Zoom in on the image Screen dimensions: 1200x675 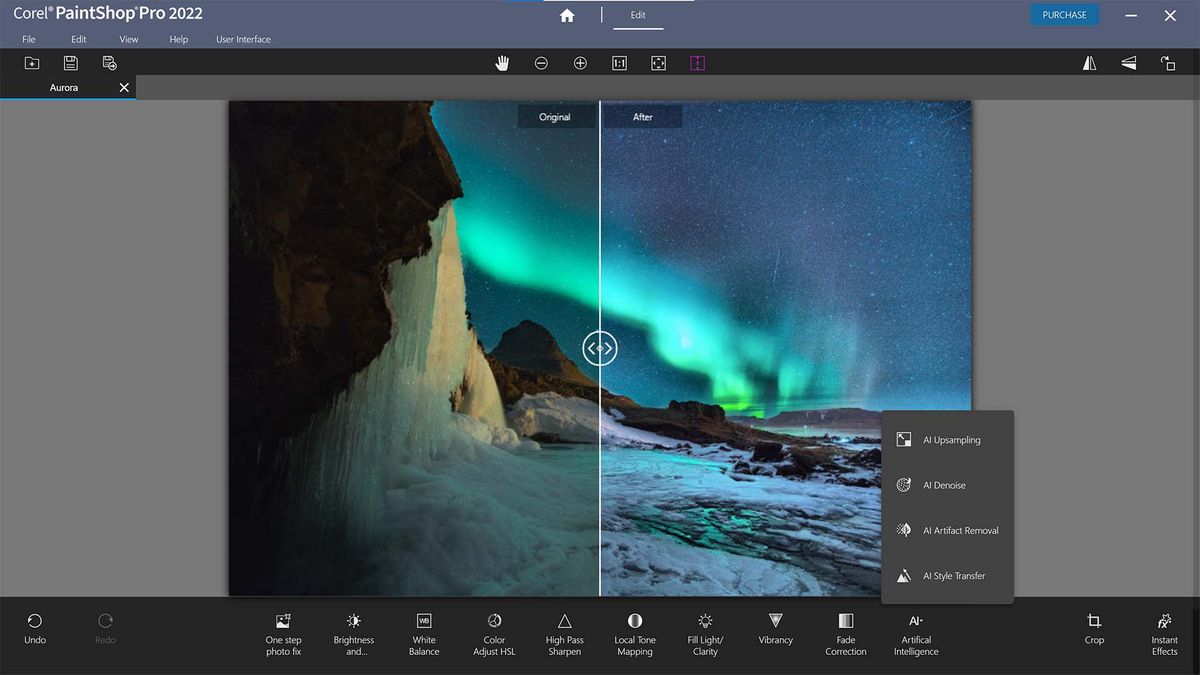580,62
